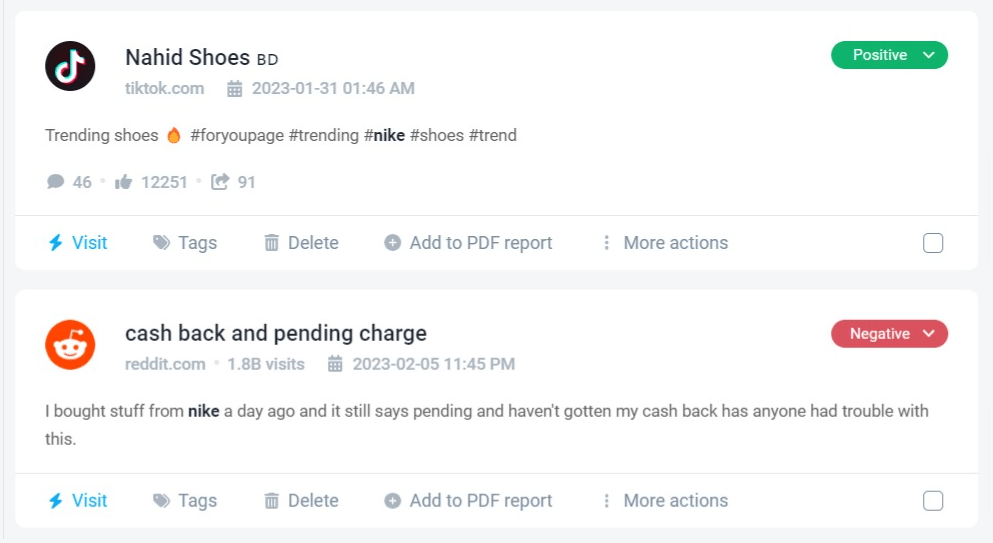Click the TikTok logo avatar

tap(70, 66)
